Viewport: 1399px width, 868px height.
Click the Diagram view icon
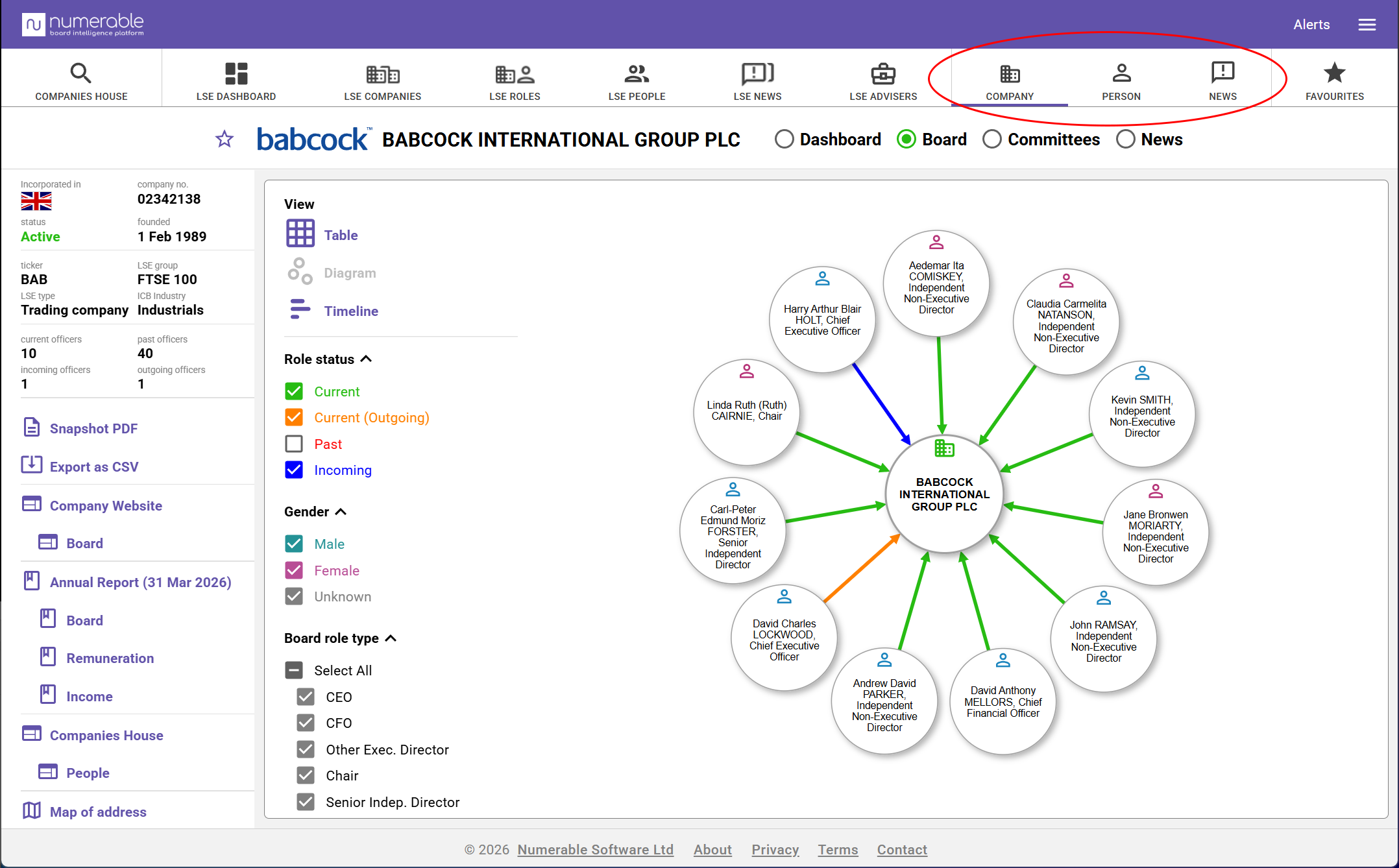pyautogui.click(x=300, y=272)
